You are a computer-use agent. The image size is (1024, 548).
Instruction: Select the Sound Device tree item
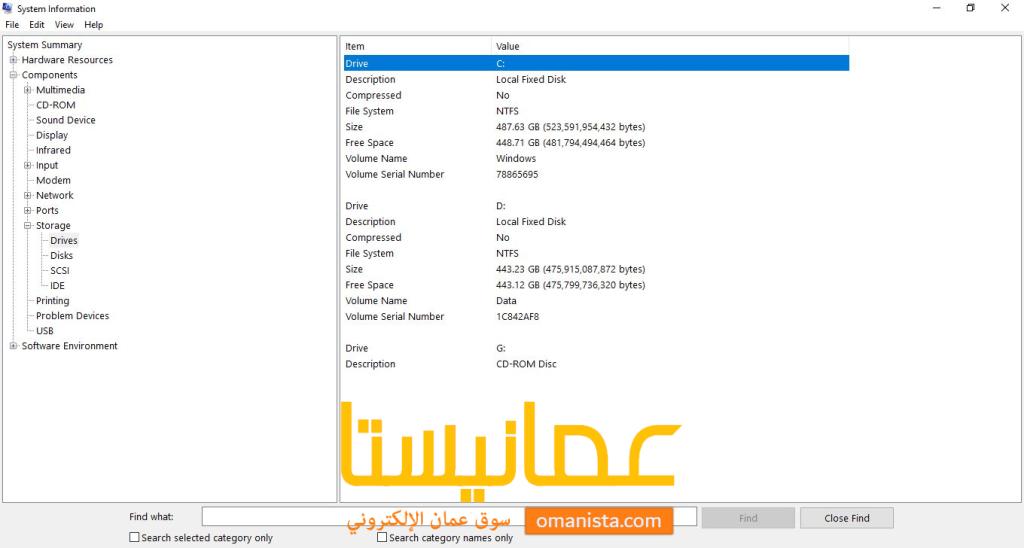pyautogui.click(x=66, y=120)
